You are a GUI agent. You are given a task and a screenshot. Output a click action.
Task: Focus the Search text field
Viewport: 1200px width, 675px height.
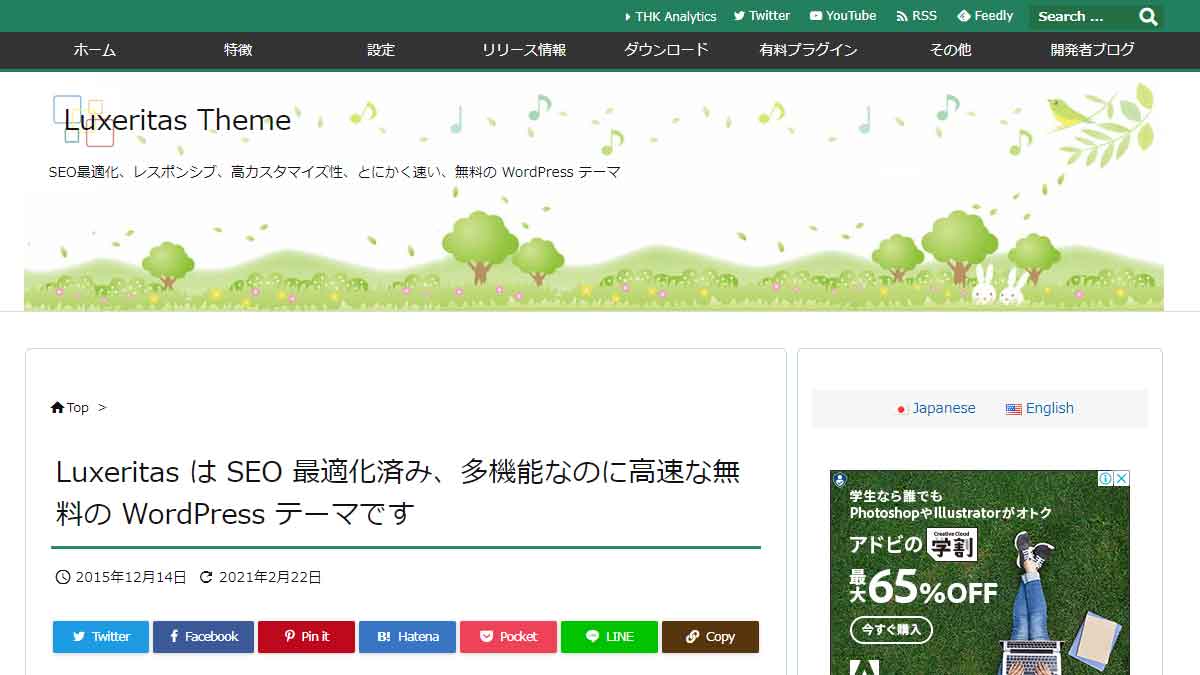tap(1083, 16)
